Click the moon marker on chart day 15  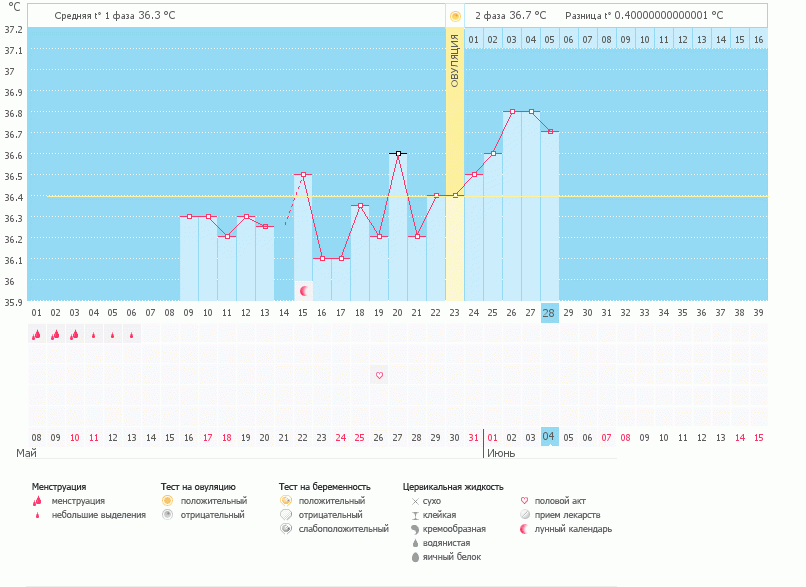point(301,289)
